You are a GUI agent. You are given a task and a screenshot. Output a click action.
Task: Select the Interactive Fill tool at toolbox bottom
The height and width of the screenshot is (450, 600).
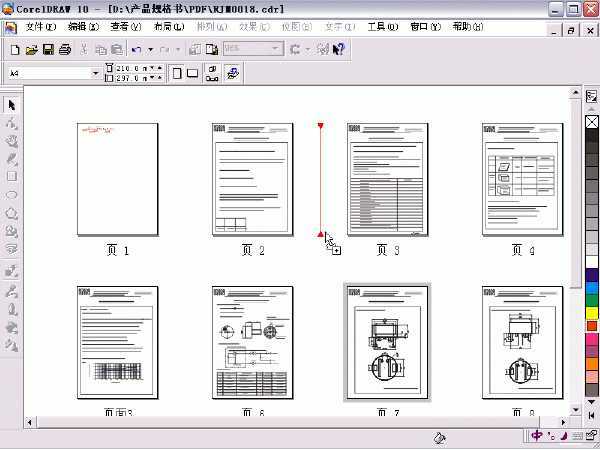click(x=11, y=345)
